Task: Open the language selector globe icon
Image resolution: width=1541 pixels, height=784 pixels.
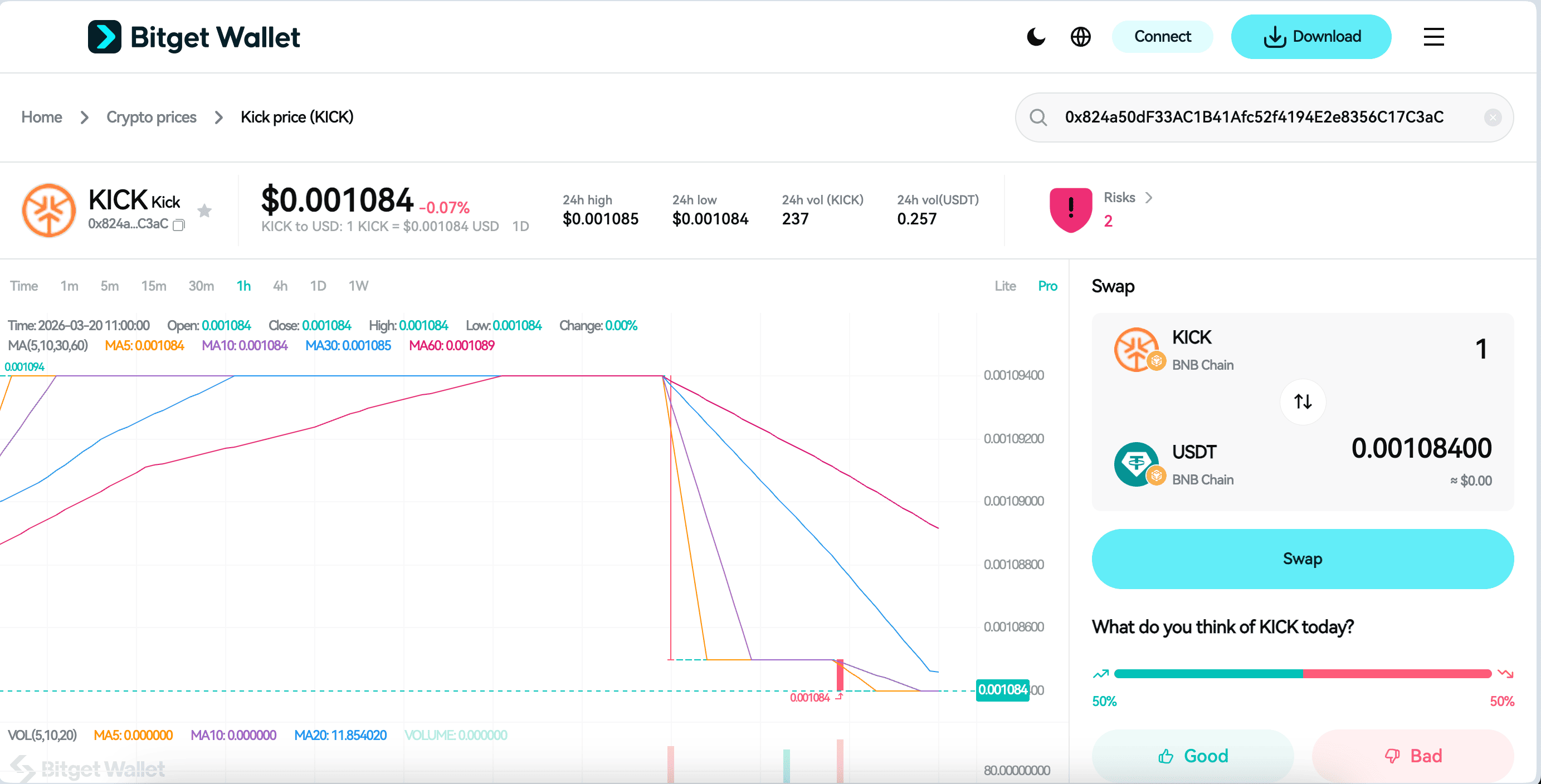Action: [x=1080, y=37]
